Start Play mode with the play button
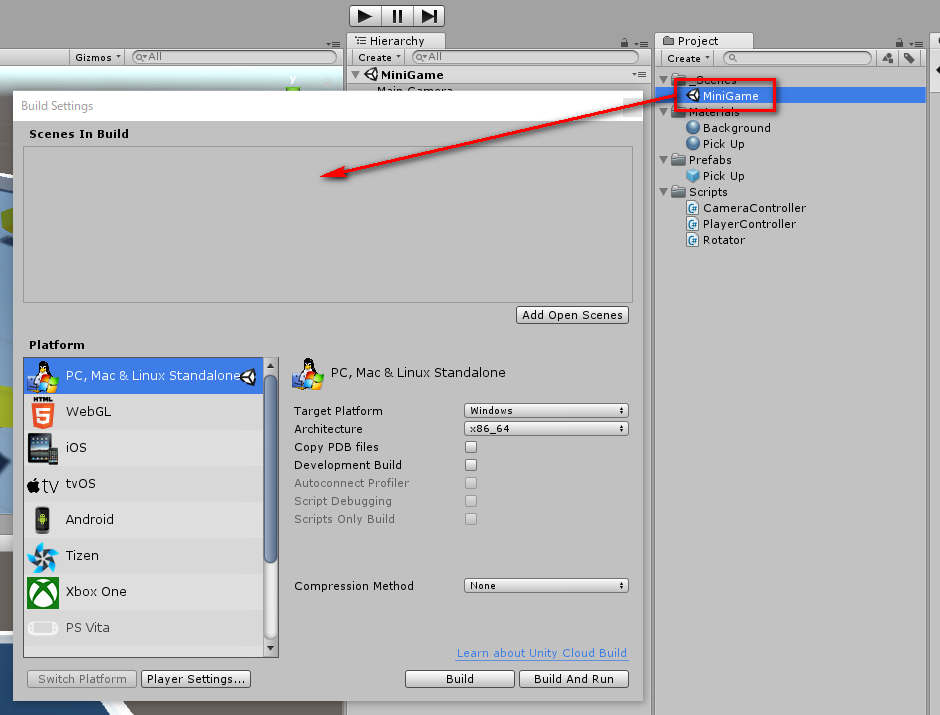Screen dimensions: 940x715 click(364, 16)
